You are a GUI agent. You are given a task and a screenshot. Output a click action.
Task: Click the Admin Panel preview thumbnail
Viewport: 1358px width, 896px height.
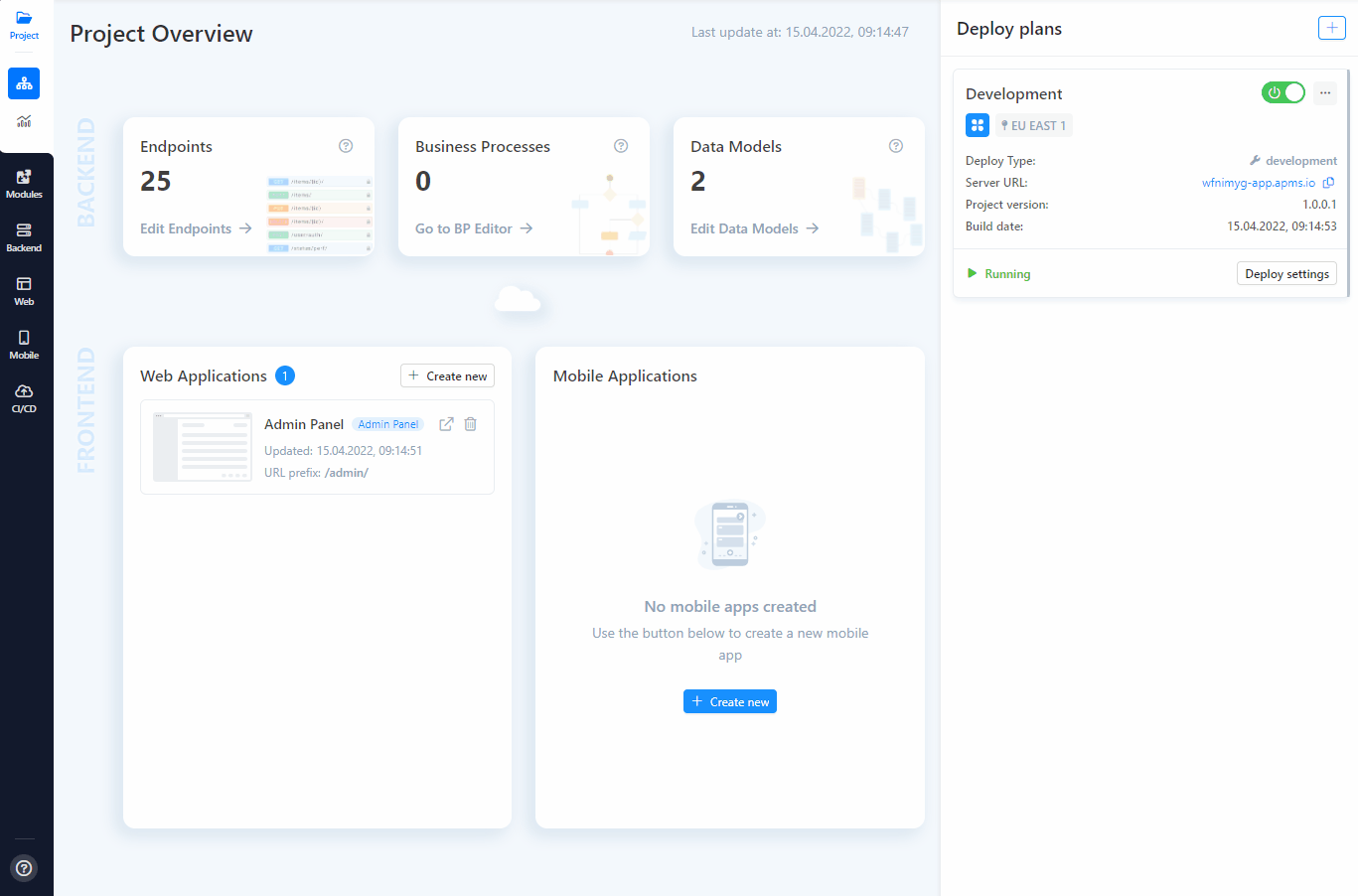pos(203,447)
